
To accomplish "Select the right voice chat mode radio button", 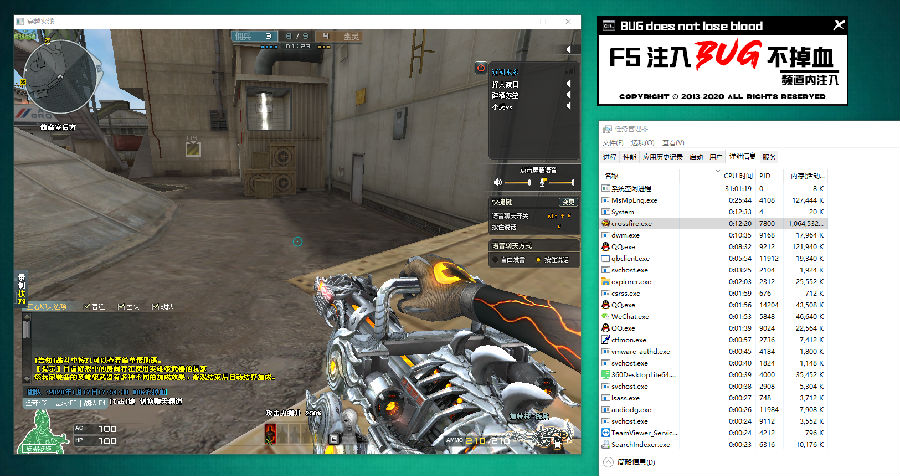I will [x=538, y=260].
